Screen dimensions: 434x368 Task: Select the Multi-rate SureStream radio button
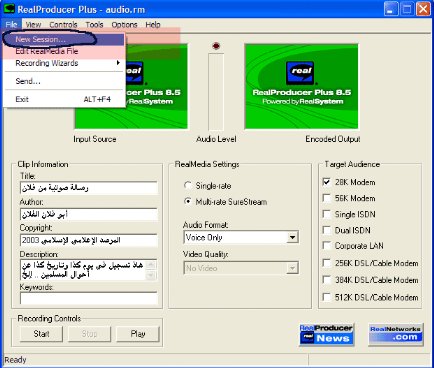click(x=188, y=202)
